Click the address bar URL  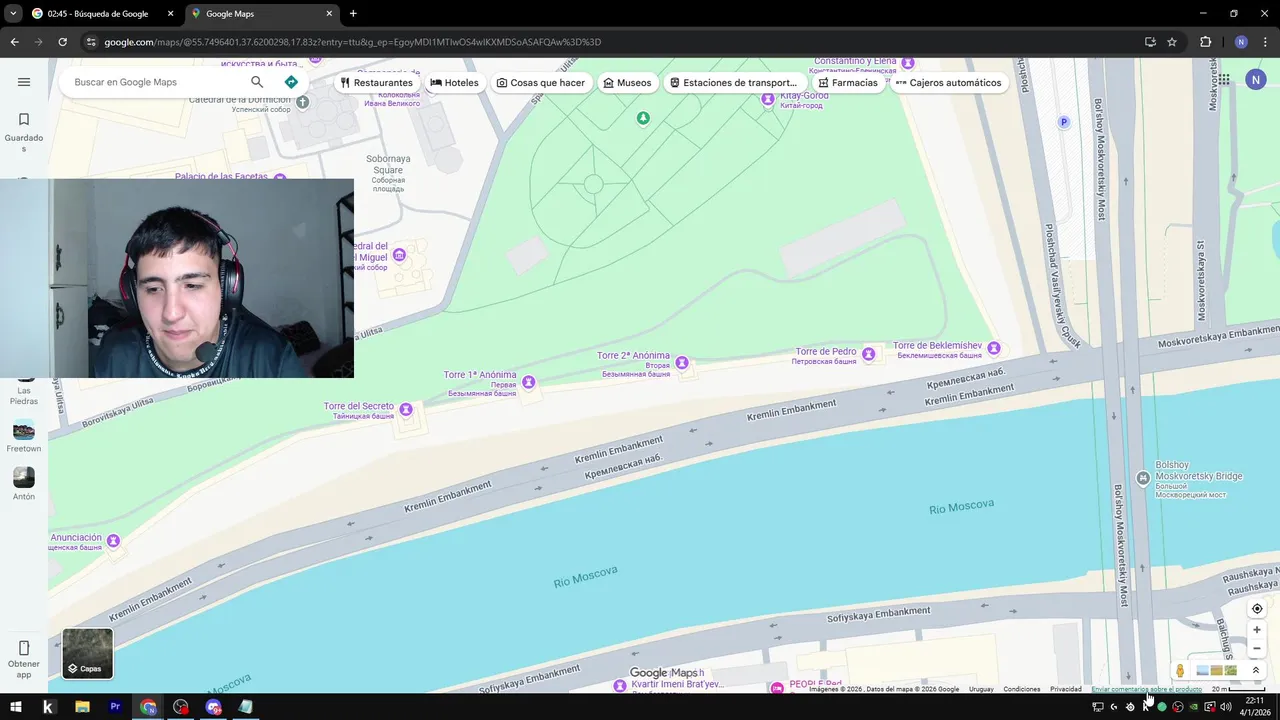tap(353, 42)
